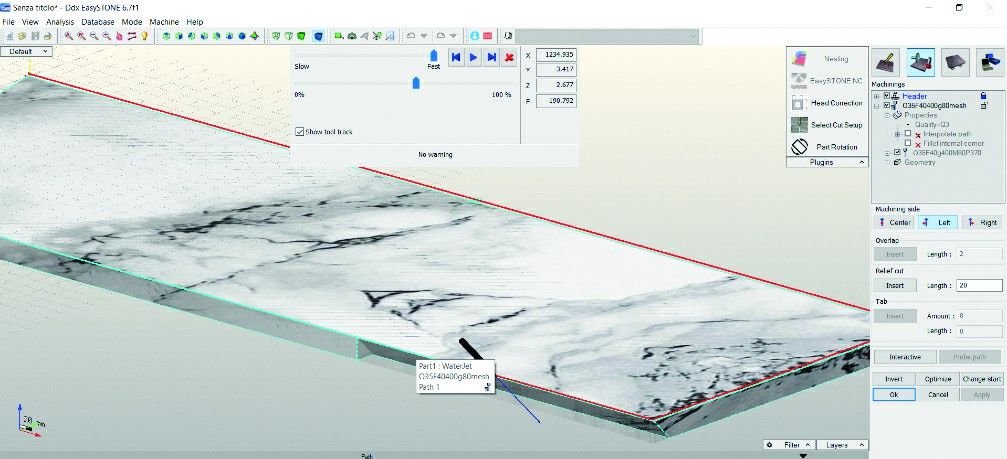Click the Relief cut Insert button
This screenshot has width=1007, height=459.
[x=895, y=285]
